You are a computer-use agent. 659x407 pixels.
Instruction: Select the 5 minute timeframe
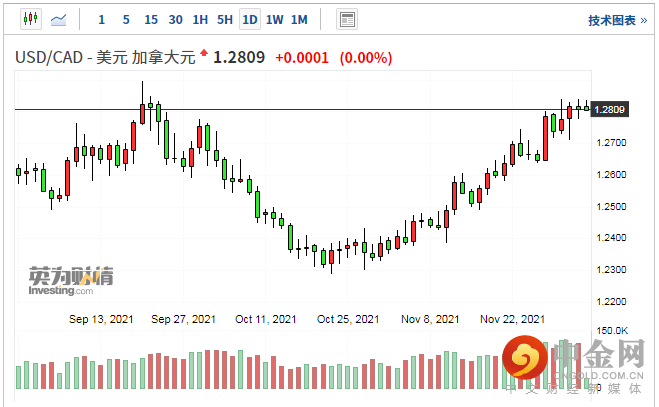(126, 20)
